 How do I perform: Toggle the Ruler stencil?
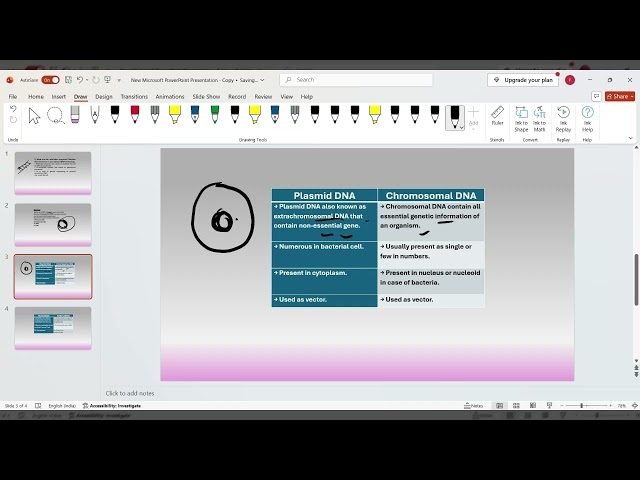pyautogui.click(x=497, y=116)
